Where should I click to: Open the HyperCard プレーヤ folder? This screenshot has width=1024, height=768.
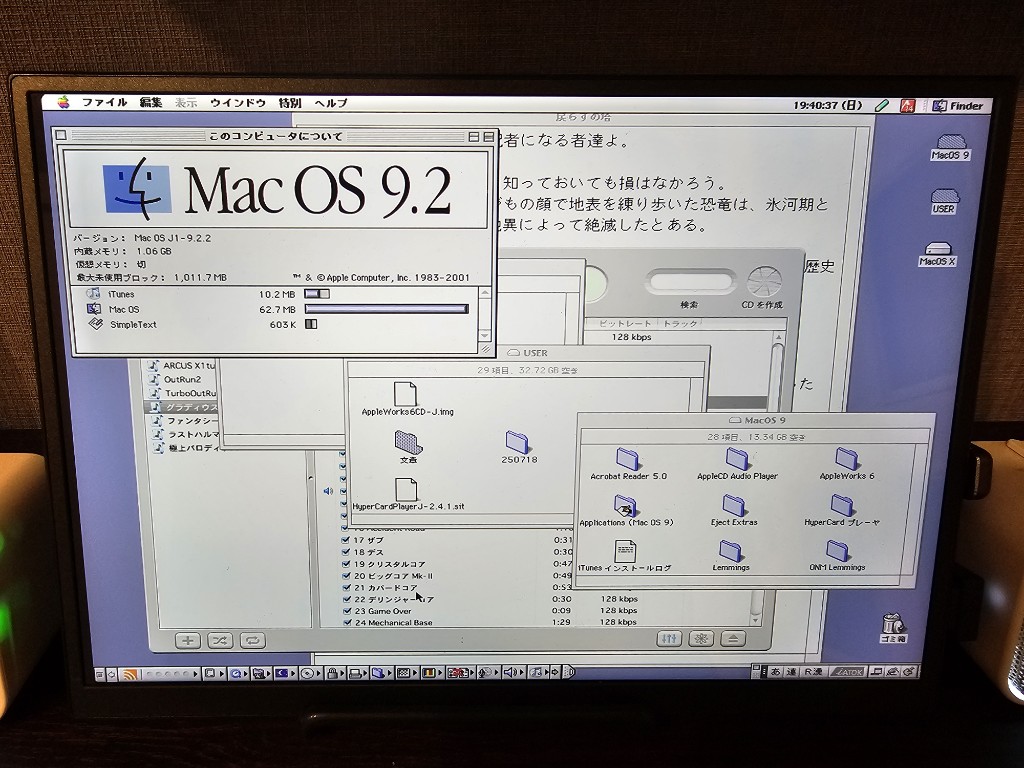click(x=842, y=511)
